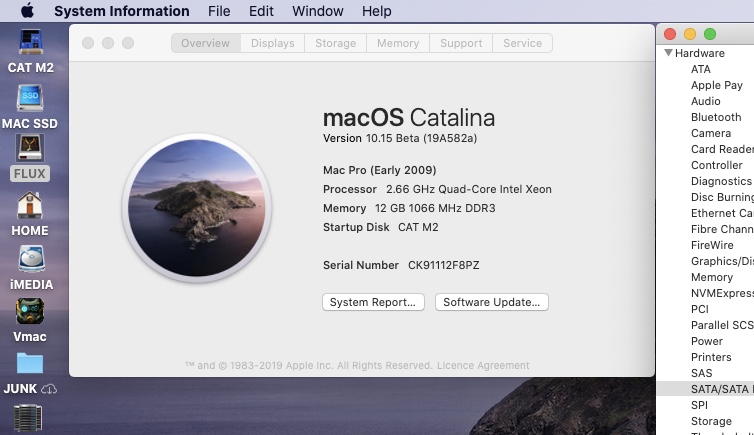754x435 pixels.
Task: Click the Vmac desktop icon
Action: coord(30,311)
